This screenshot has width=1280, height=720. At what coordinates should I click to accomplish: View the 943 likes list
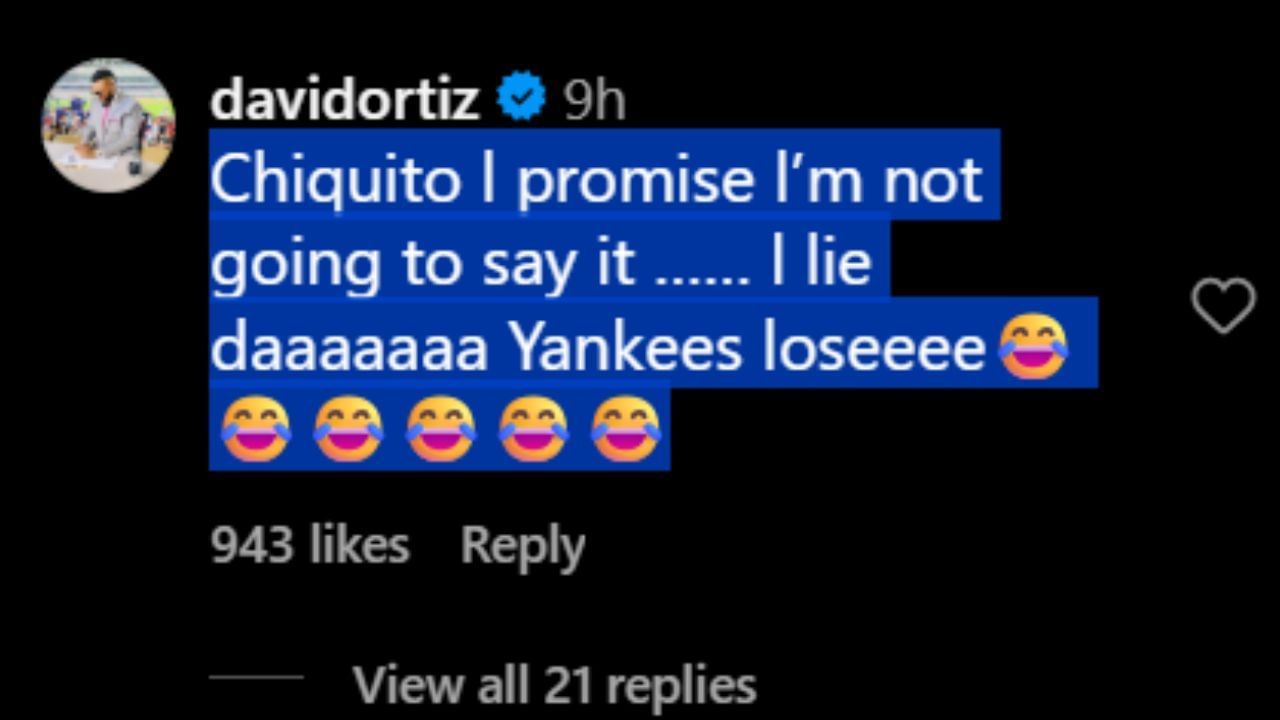click(x=310, y=546)
